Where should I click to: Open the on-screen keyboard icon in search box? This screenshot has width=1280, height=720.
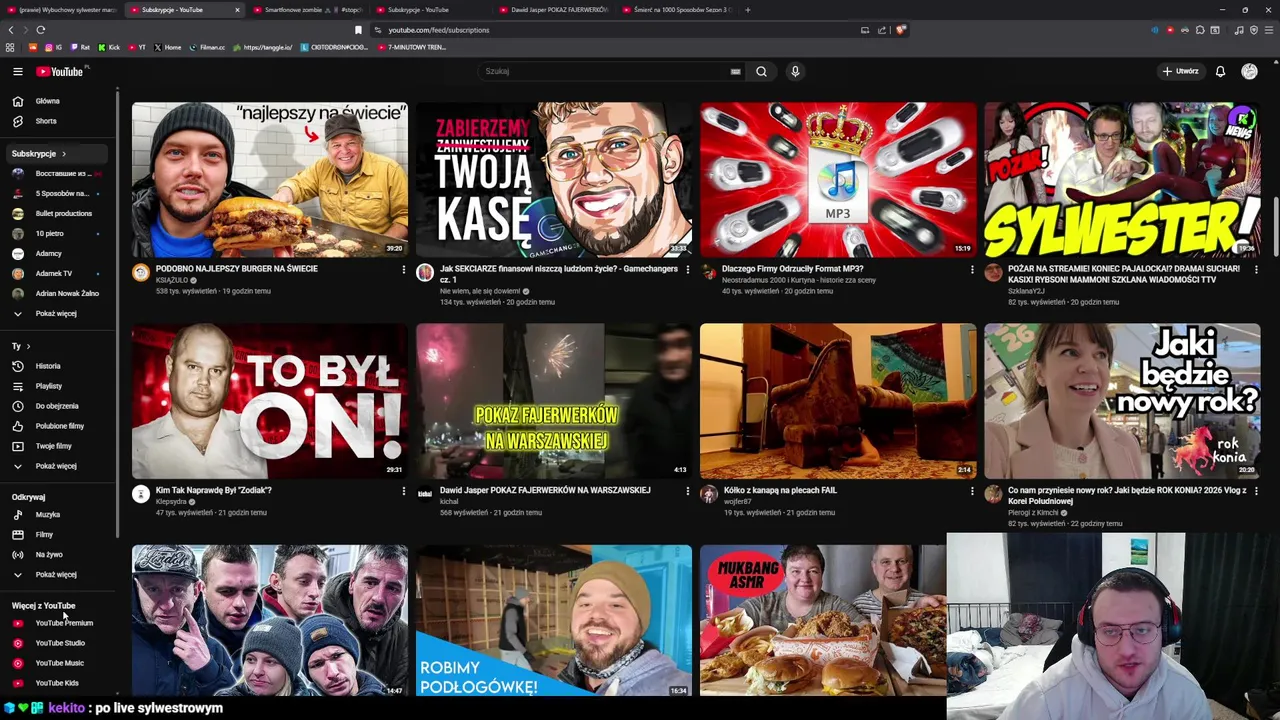coord(735,71)
